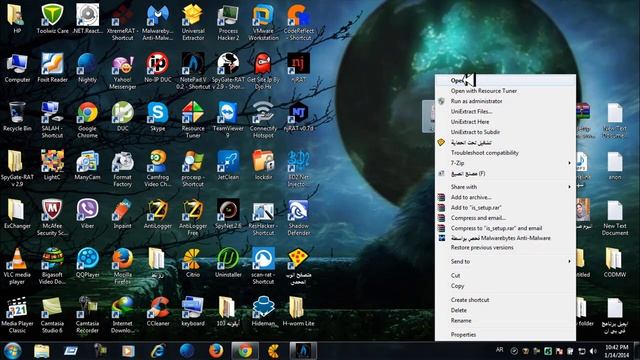Select the H-worm Lite folder
The image size is (640, 360).
point(298,311)
